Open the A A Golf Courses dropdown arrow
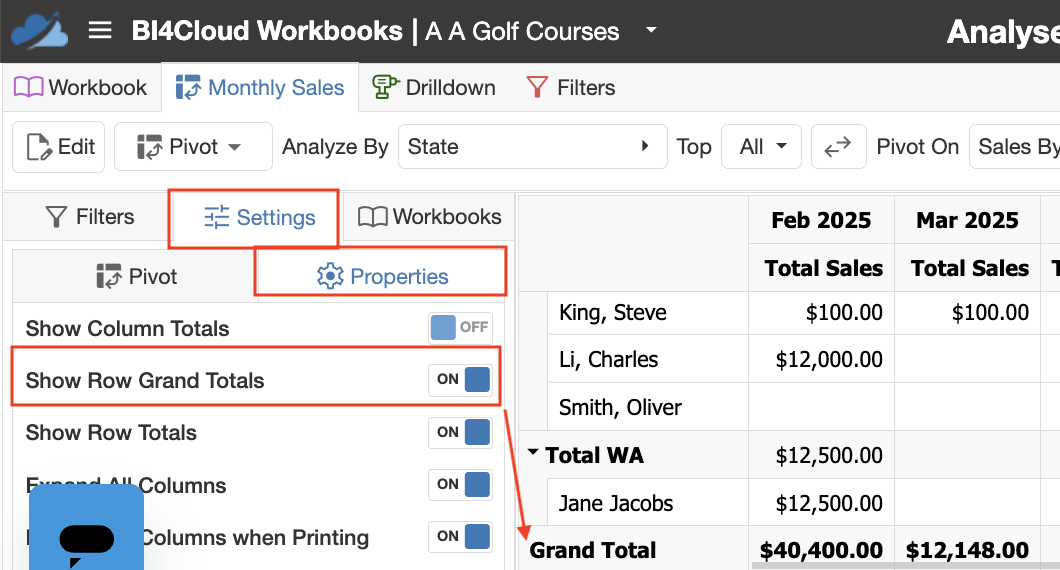 point(651,30)
